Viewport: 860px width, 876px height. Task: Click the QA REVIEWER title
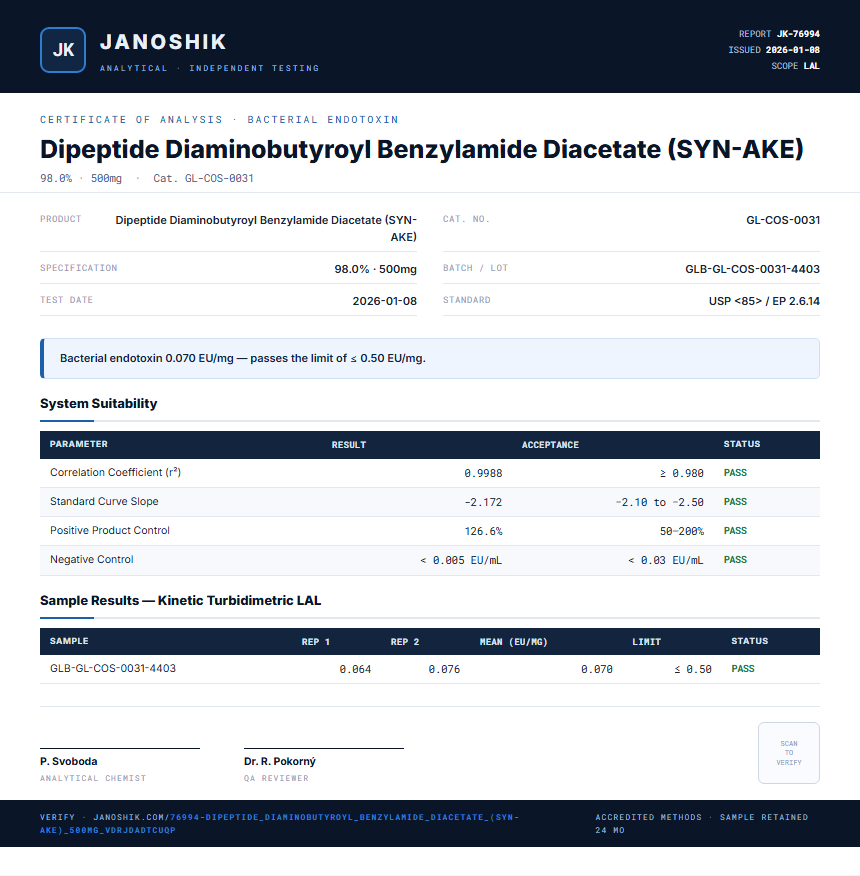276,778
